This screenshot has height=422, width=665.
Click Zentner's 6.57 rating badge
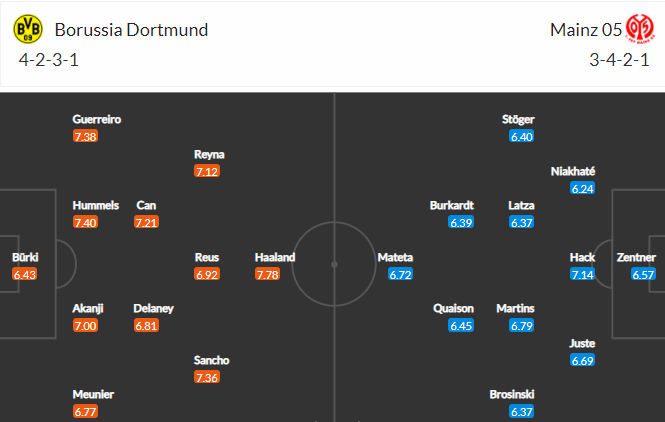[643, 275]
